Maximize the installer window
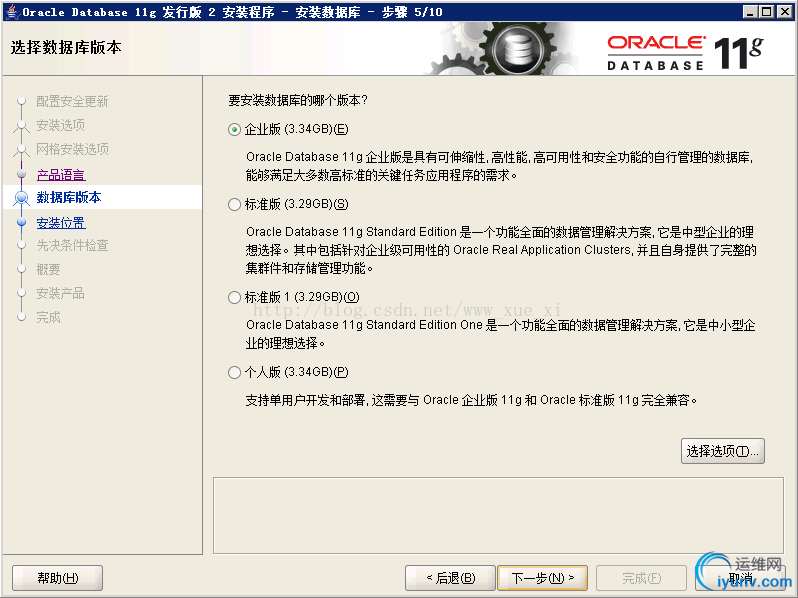The width and height of the screenshot is (798, 598). (767, 11)
